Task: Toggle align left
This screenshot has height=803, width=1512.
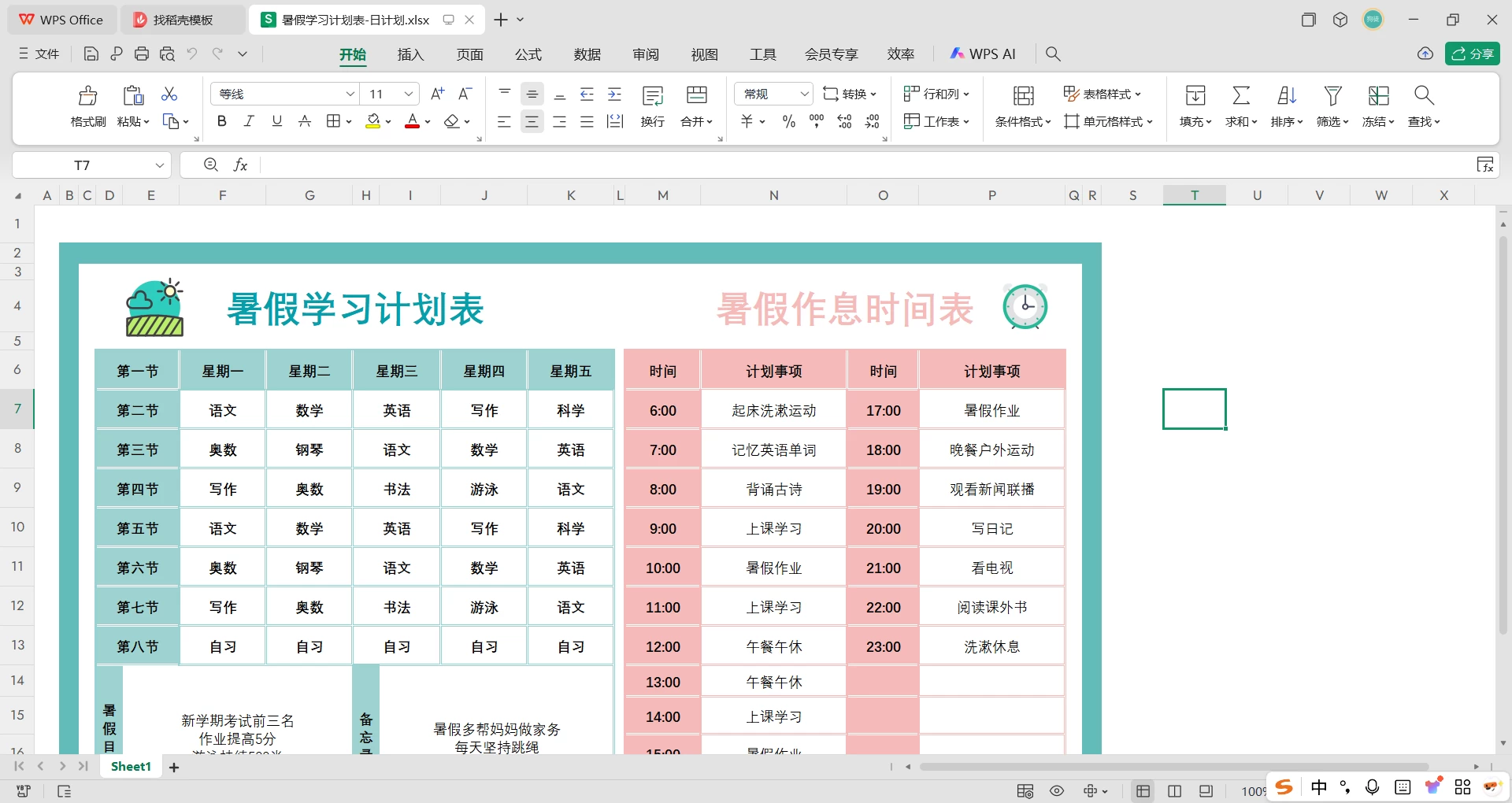Action: tap(505, 121)
